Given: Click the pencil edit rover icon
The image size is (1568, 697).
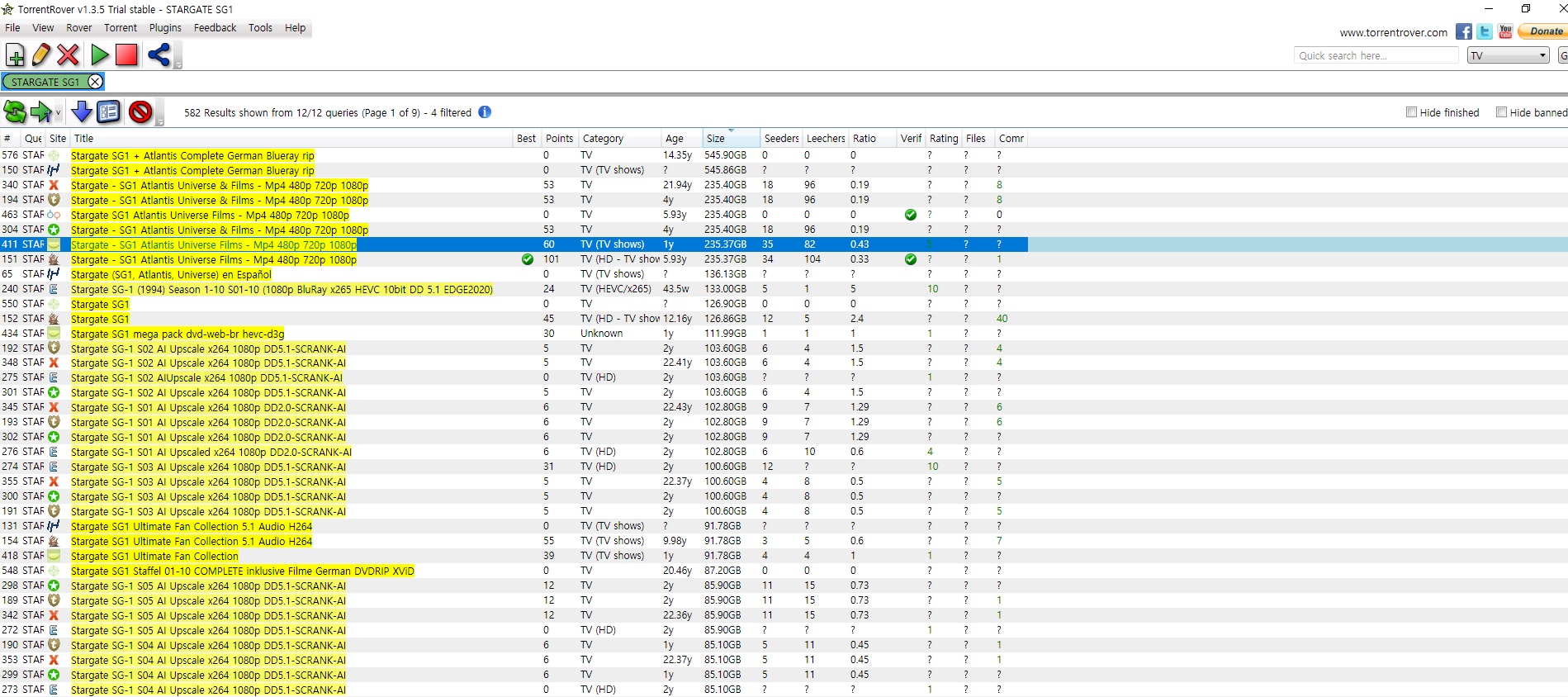Looking at the screenshot, I should point(41,55).
